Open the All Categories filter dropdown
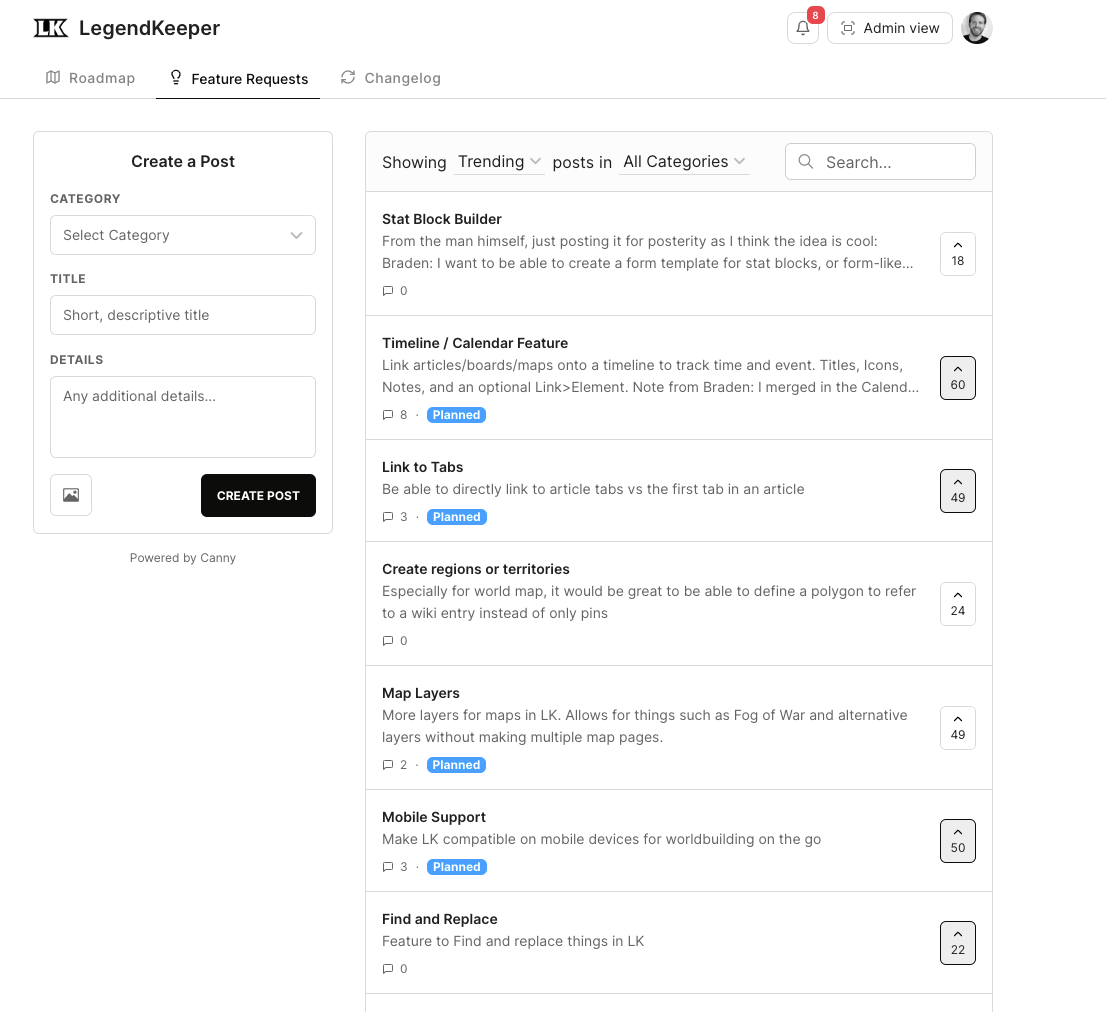Image resolution: width=1106 pixels, height=1012 pixels. coord(684,161)
